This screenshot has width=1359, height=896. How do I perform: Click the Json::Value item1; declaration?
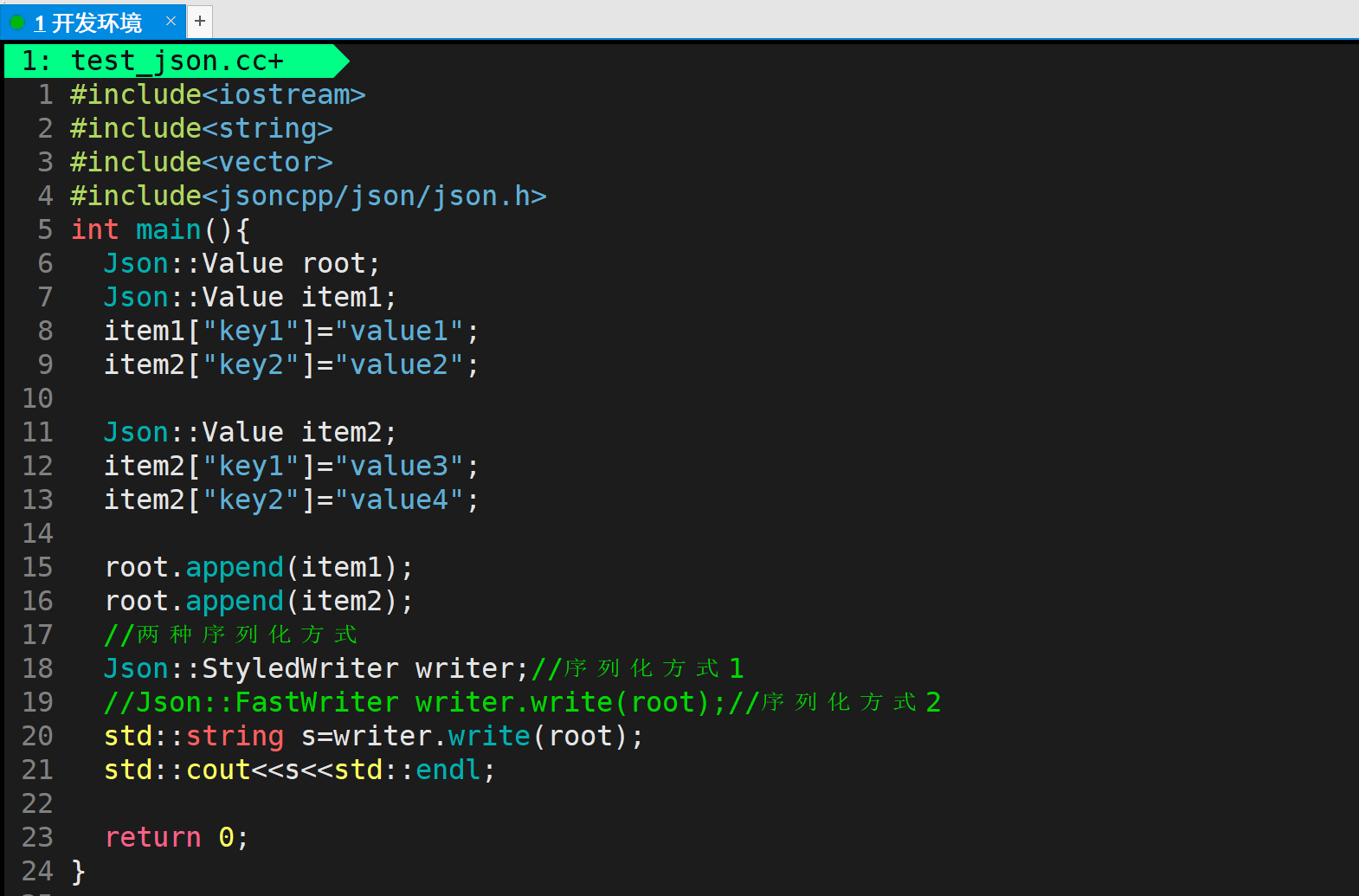click(x=249, y=297)
